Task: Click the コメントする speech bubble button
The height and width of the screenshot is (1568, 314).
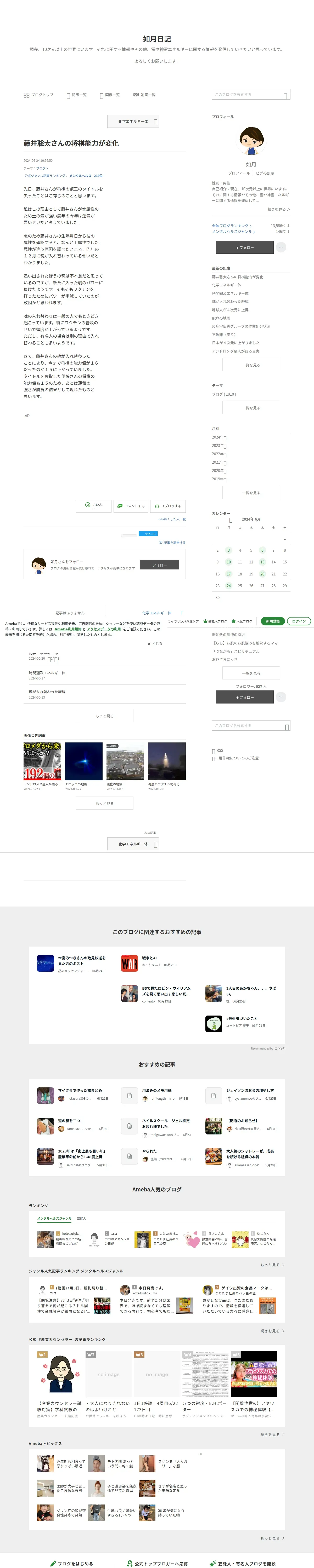Action: (x=131, y=506)
